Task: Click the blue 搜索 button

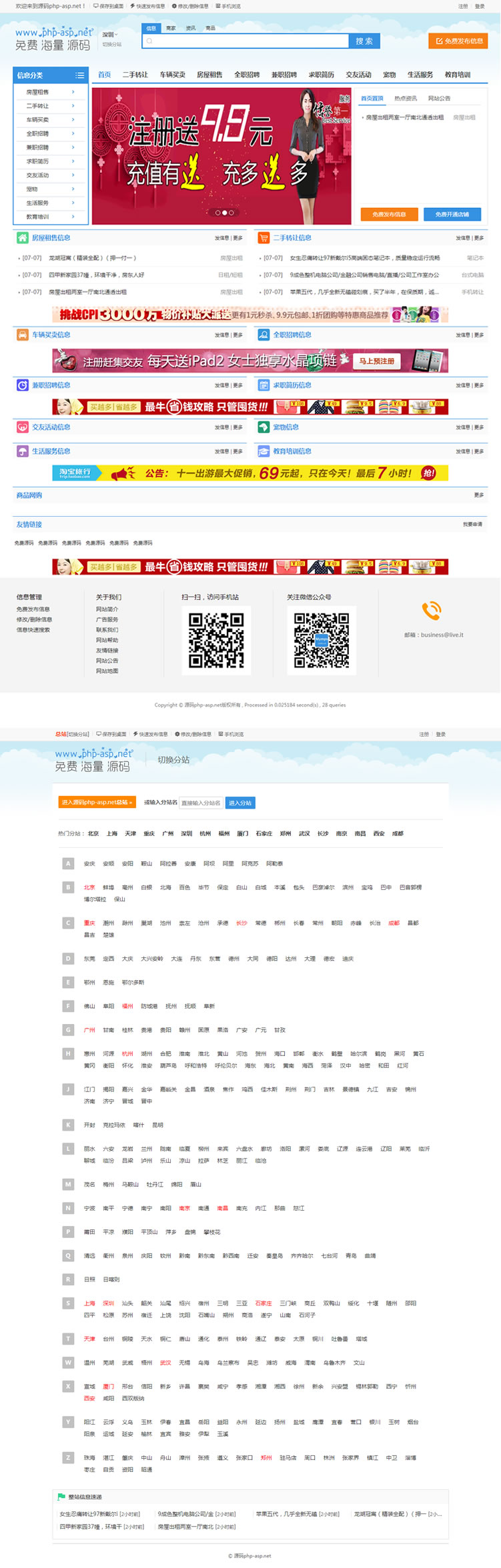Action: (364, 41)
